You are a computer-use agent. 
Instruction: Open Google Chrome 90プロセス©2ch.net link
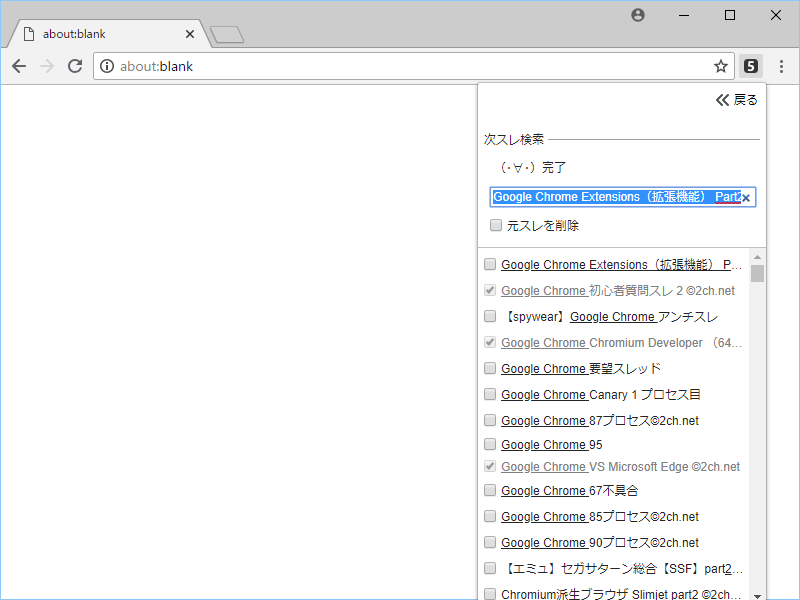point(600,543)
